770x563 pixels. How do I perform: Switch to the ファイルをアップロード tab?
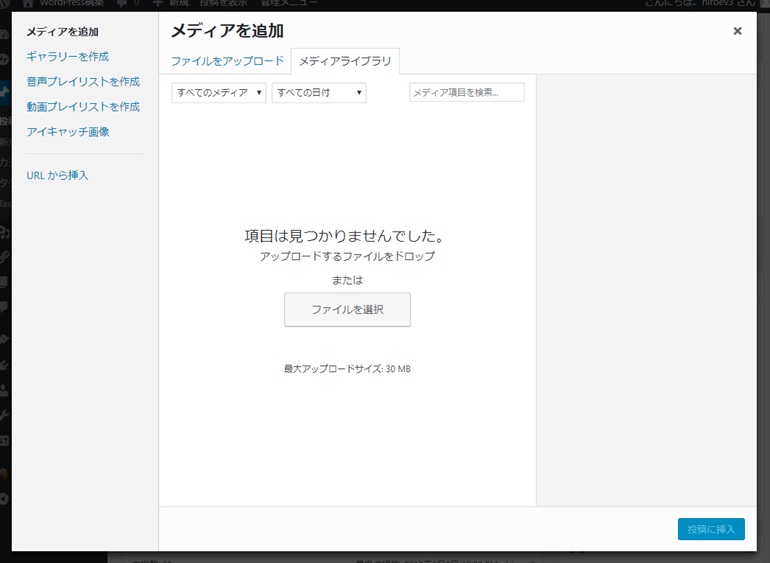pos(227,61)
